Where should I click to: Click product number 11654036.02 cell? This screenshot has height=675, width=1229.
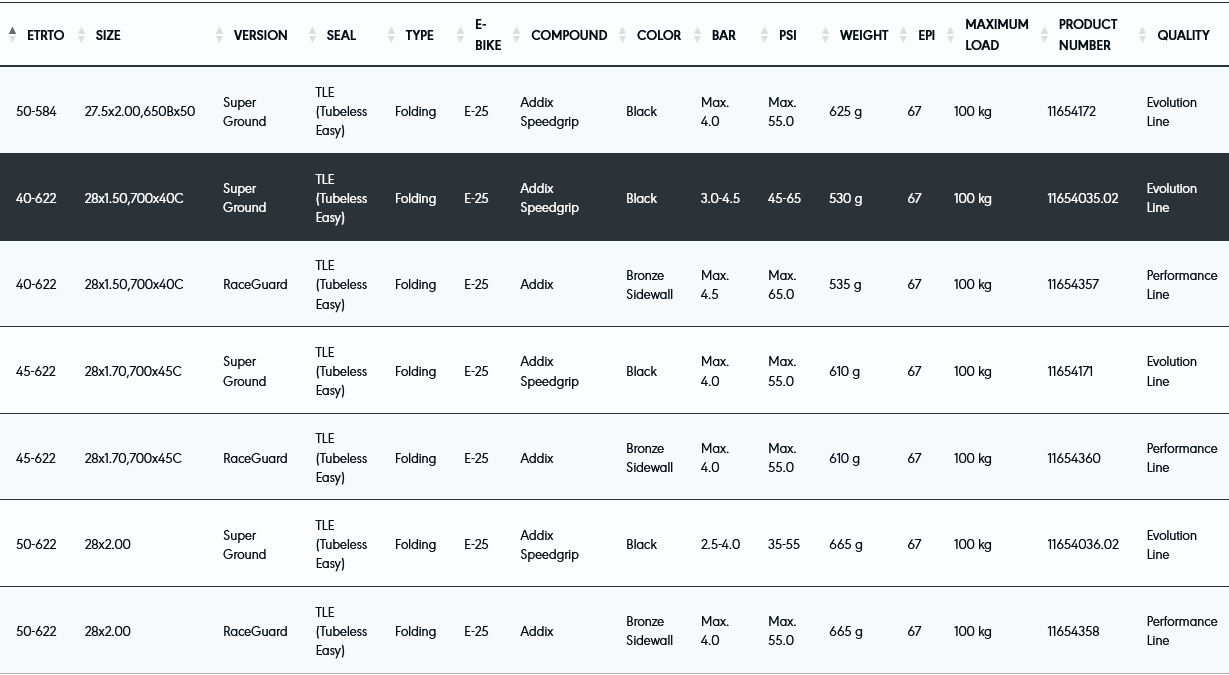click(x=1082, y=545)
